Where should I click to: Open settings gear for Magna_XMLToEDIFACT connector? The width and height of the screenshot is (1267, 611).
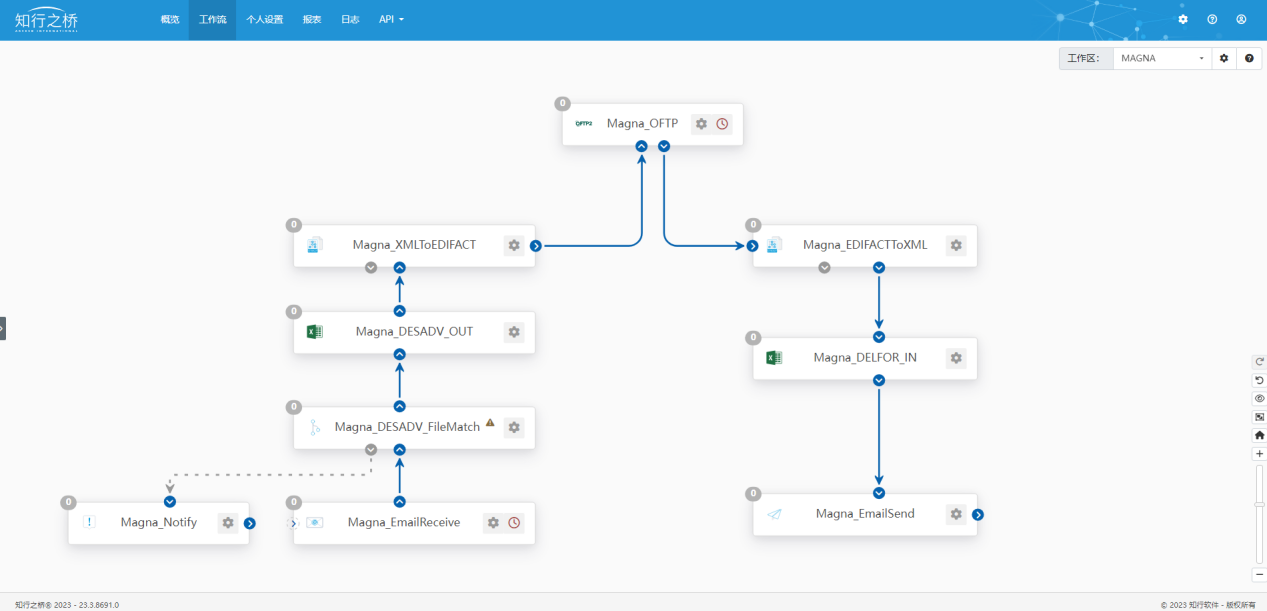click(514, 245)
